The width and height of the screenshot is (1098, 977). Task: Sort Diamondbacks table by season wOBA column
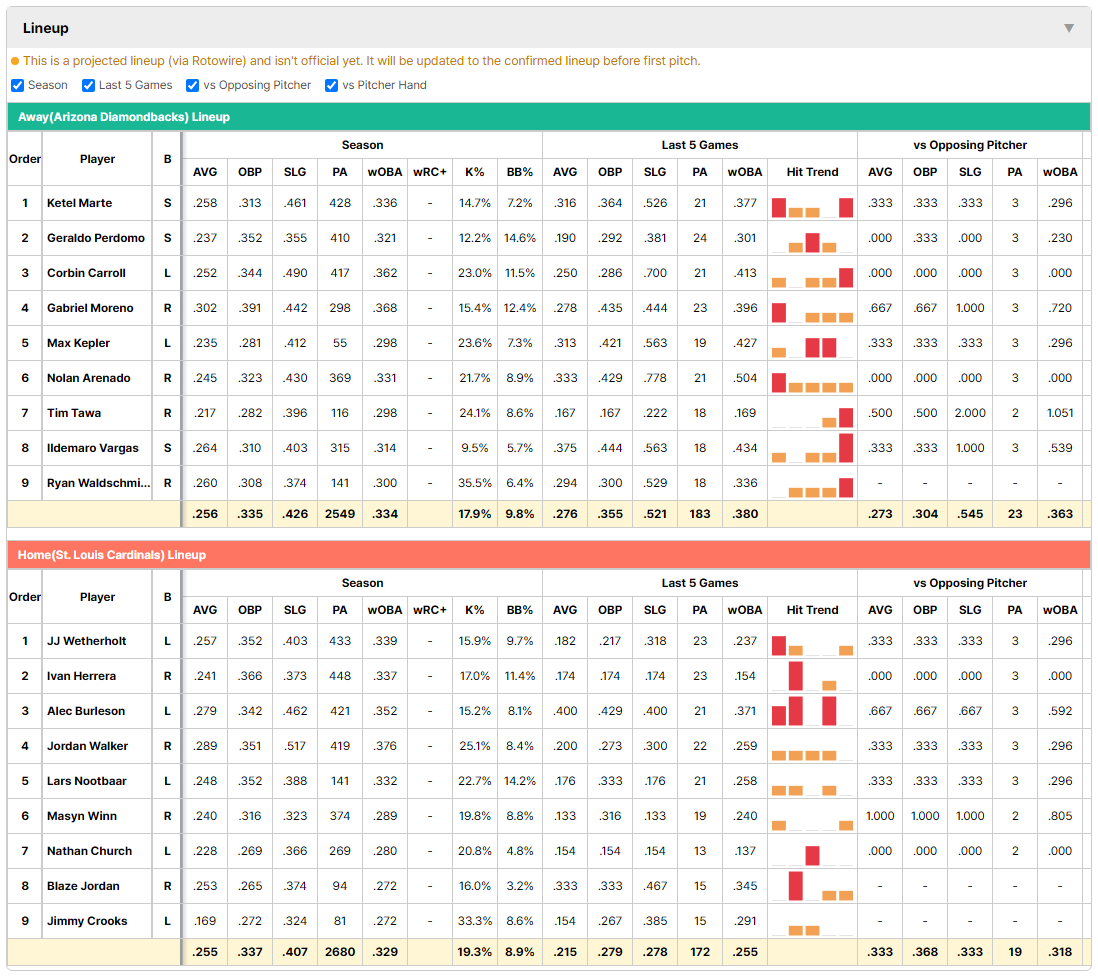tap(384, 172)
